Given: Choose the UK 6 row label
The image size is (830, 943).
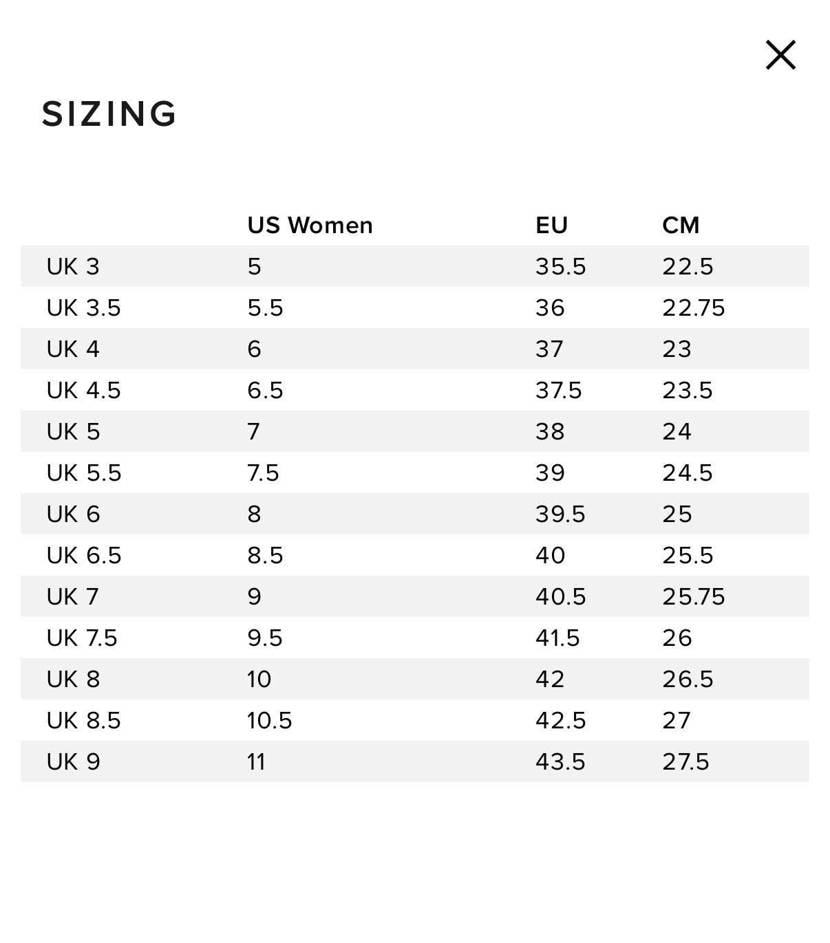Looking at the screenshot, I should pos(73,514).
